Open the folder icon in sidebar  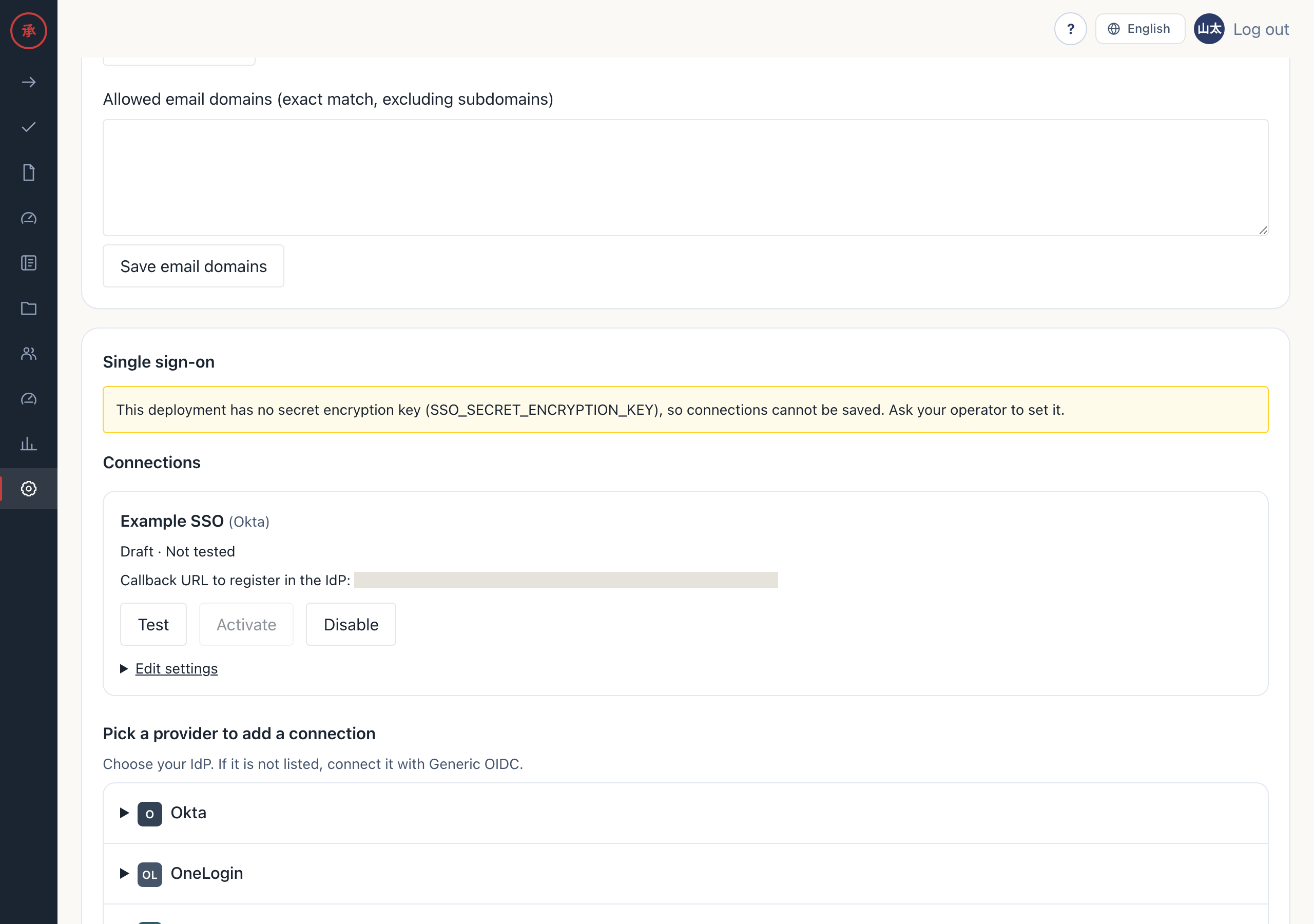[29, 308]
